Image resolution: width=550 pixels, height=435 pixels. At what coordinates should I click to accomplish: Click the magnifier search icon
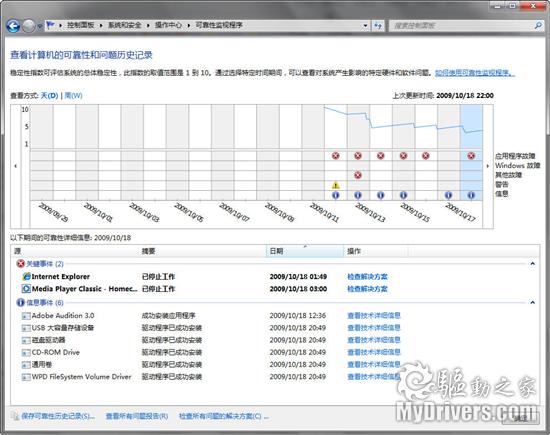(x=538, y=25)
